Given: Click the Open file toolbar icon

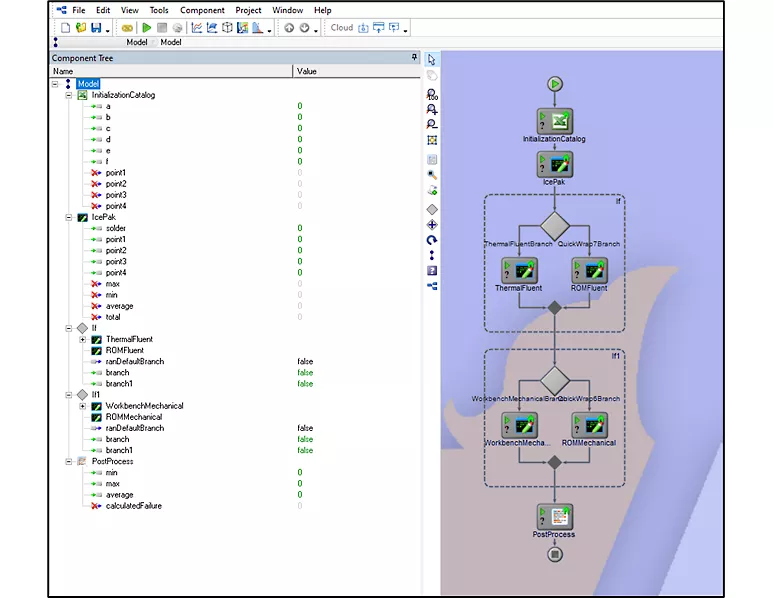Looking at the screenshot, I should 80,28.
